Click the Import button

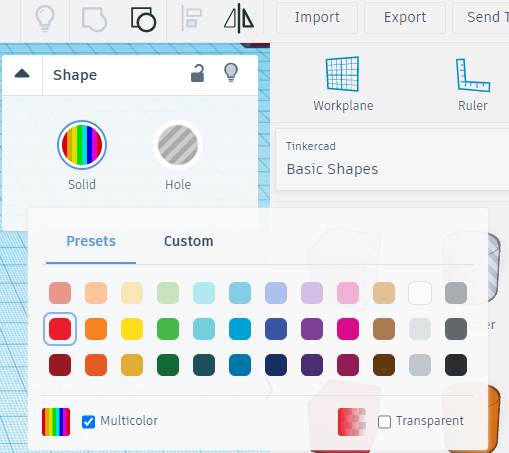click(x=317, y=18)
